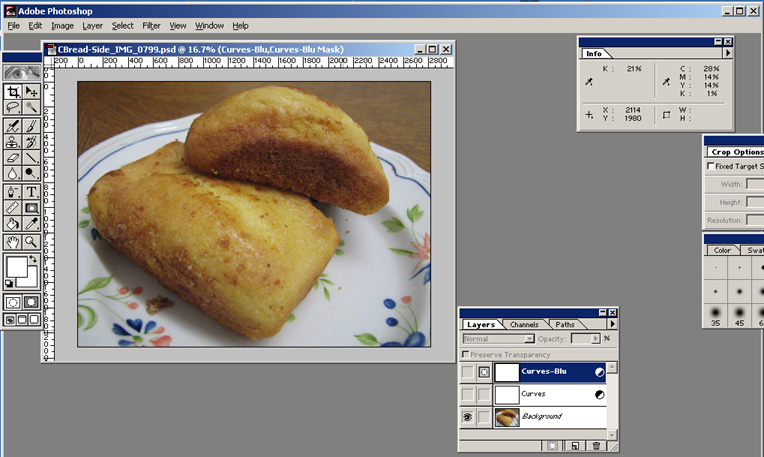Viewport: 764px width, 457px height.
Task: Open the Help menu
Action: (240, 26)
